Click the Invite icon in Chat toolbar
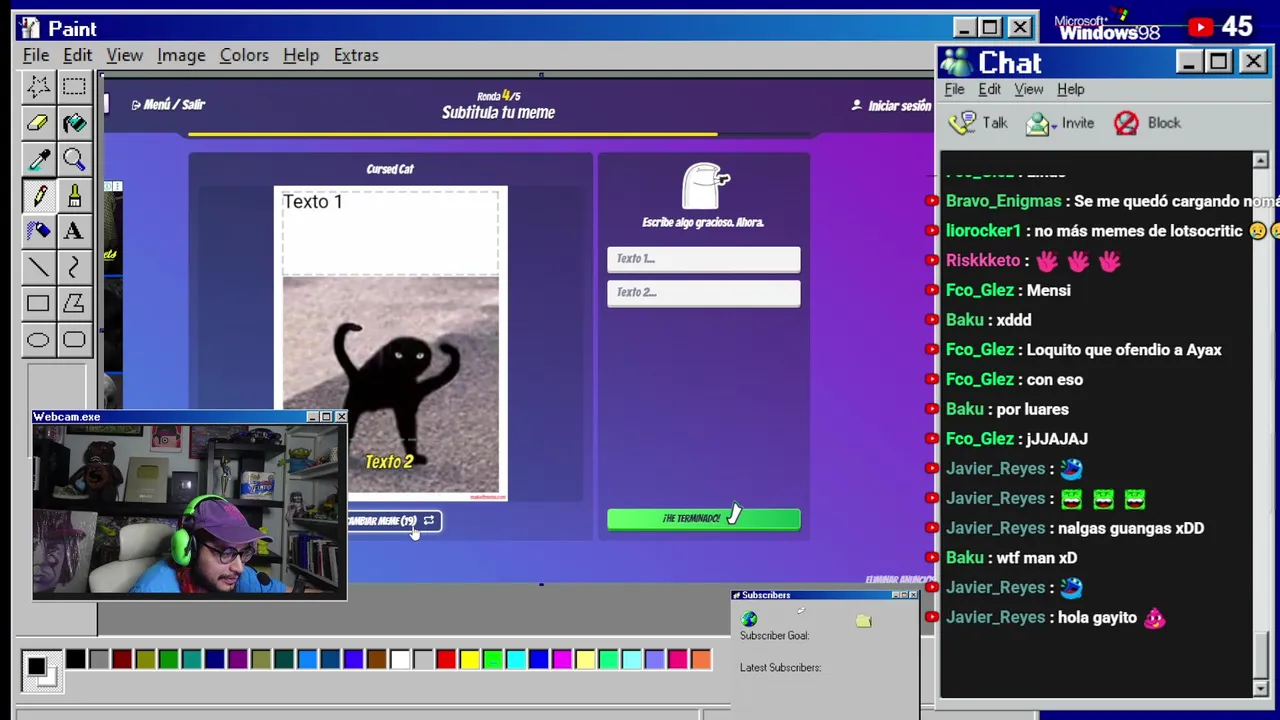This screenshot has height=720, width=1280. (x=1039, y=123)
